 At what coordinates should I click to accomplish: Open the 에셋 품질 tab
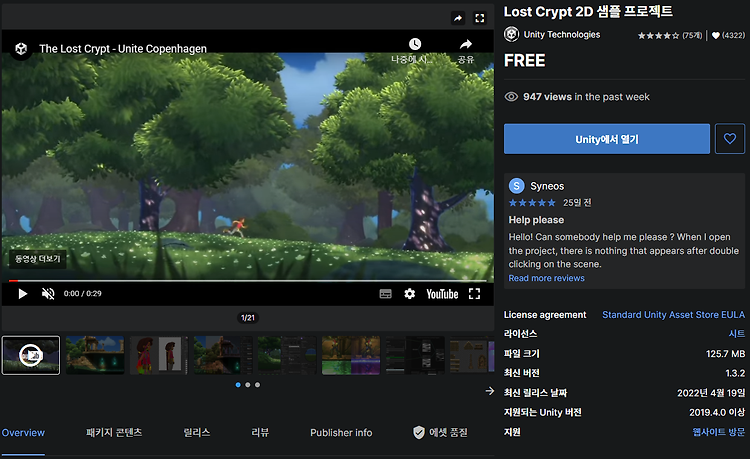(440, 433)
